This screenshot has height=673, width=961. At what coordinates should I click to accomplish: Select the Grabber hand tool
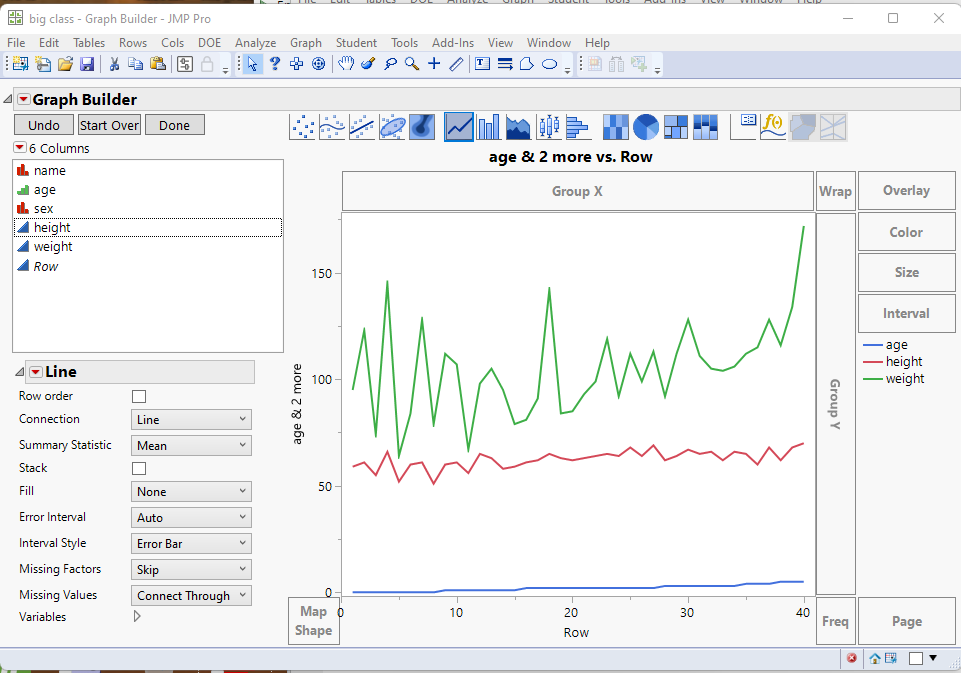coord(346,64)
